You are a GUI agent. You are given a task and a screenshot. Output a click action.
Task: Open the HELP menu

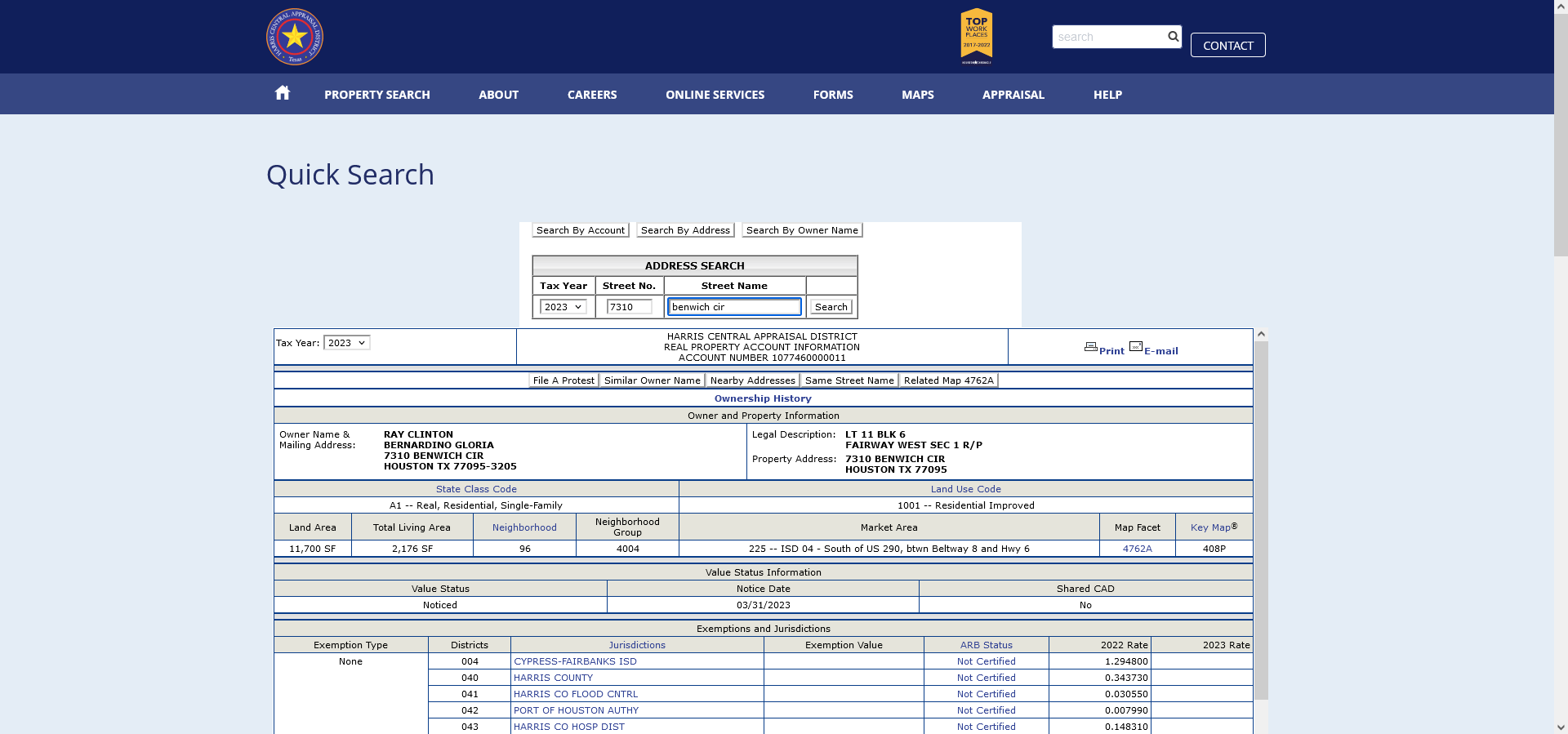[1108, 95]
